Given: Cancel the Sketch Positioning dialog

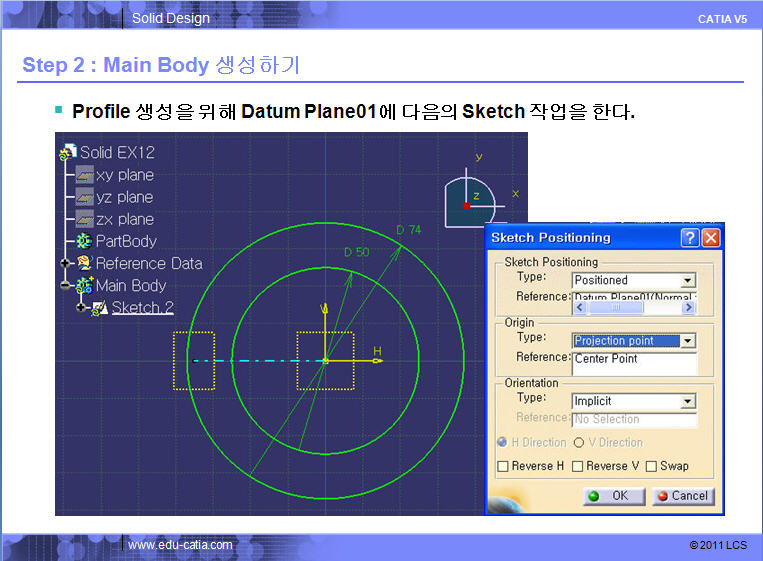Looking at the screenshot, I should click(681, 496).
